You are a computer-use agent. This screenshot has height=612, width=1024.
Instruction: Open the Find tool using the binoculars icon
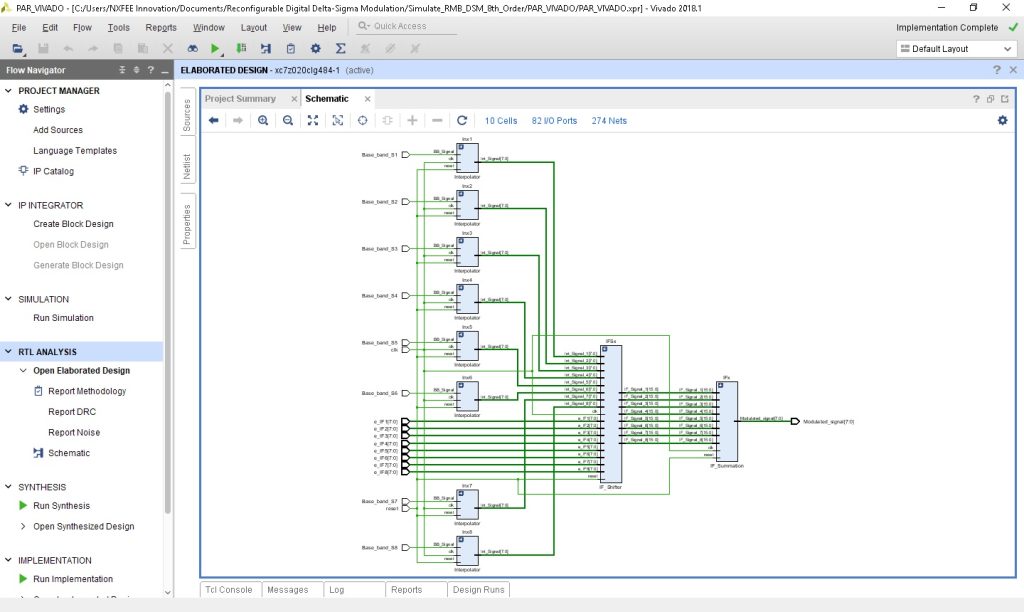point(192,47)
